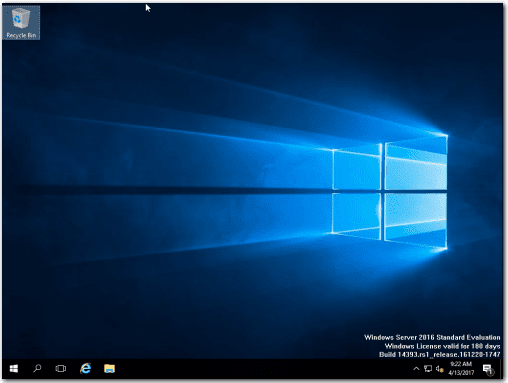Open the Windows Start menu
This screenshot has height=383, width=508.
[x=14, y=368]
